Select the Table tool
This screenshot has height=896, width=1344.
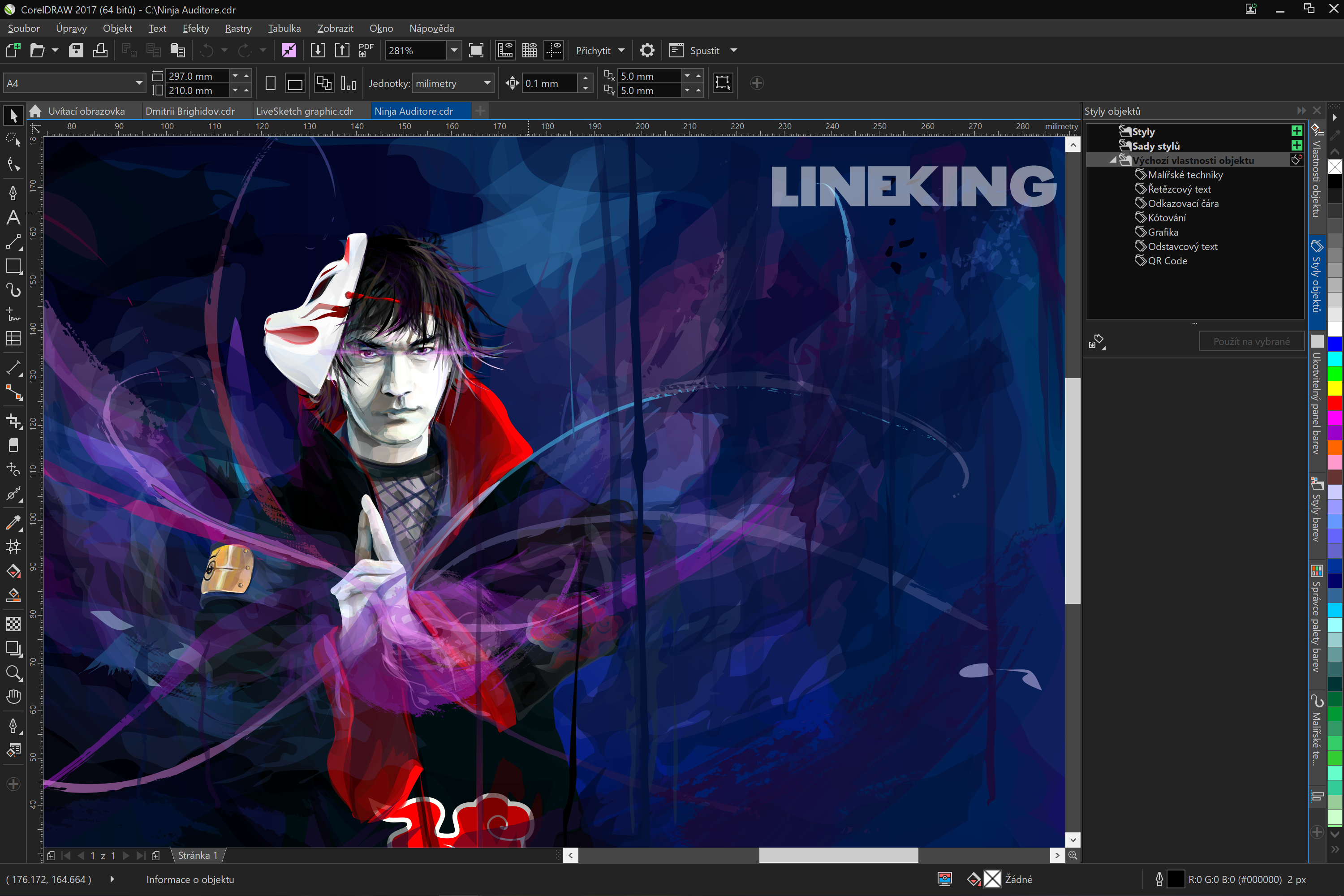13,338
